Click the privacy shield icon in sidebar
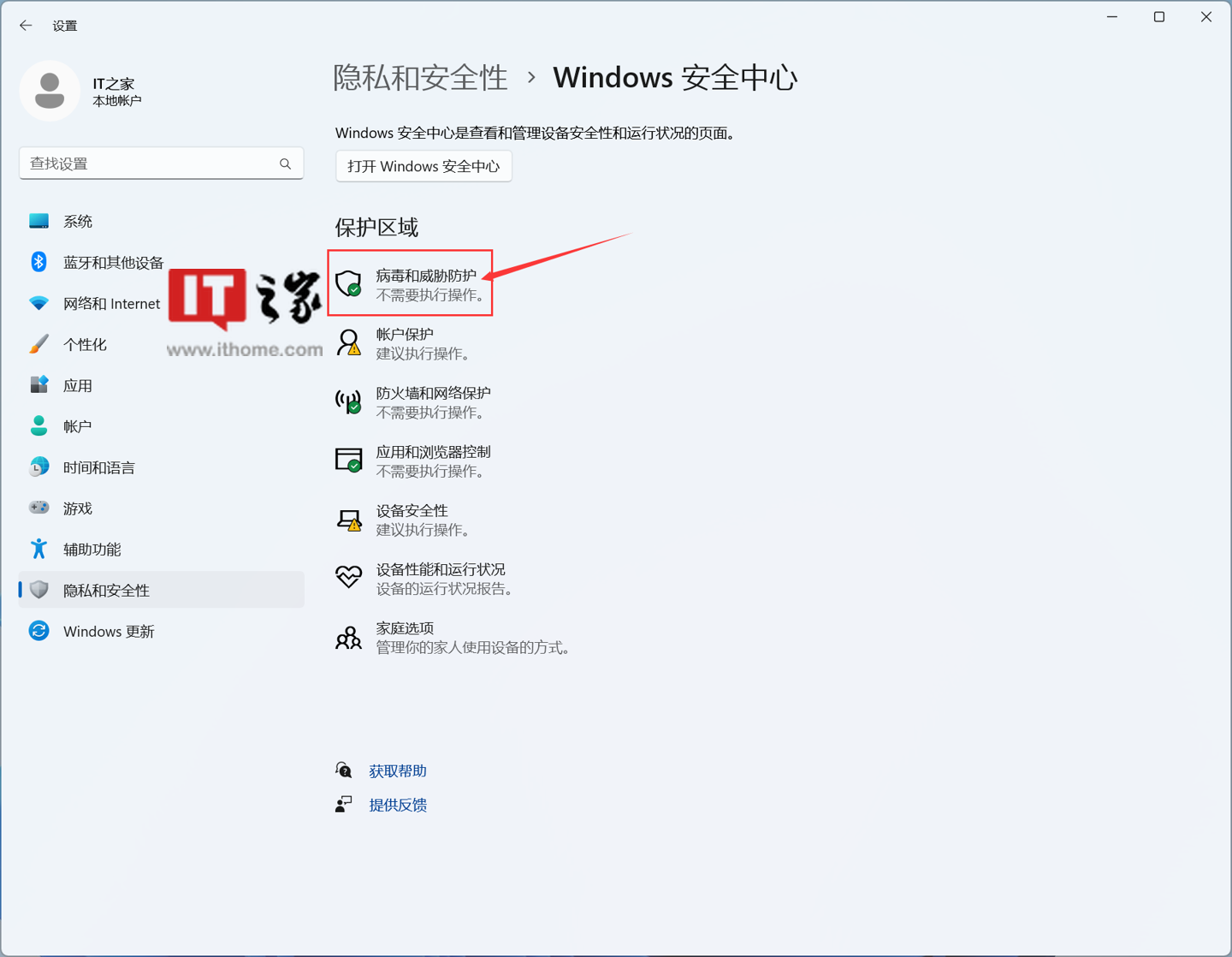Screen dimensions: 1232x957 38,590
